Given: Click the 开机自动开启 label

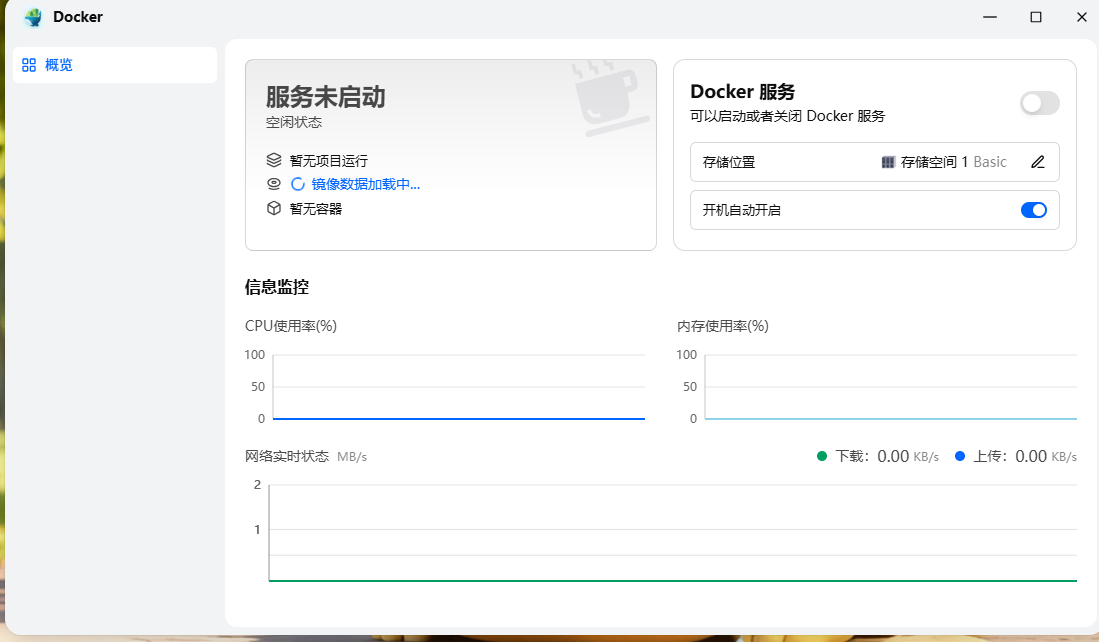Looking at the screenshot, I should click(742, 210).
